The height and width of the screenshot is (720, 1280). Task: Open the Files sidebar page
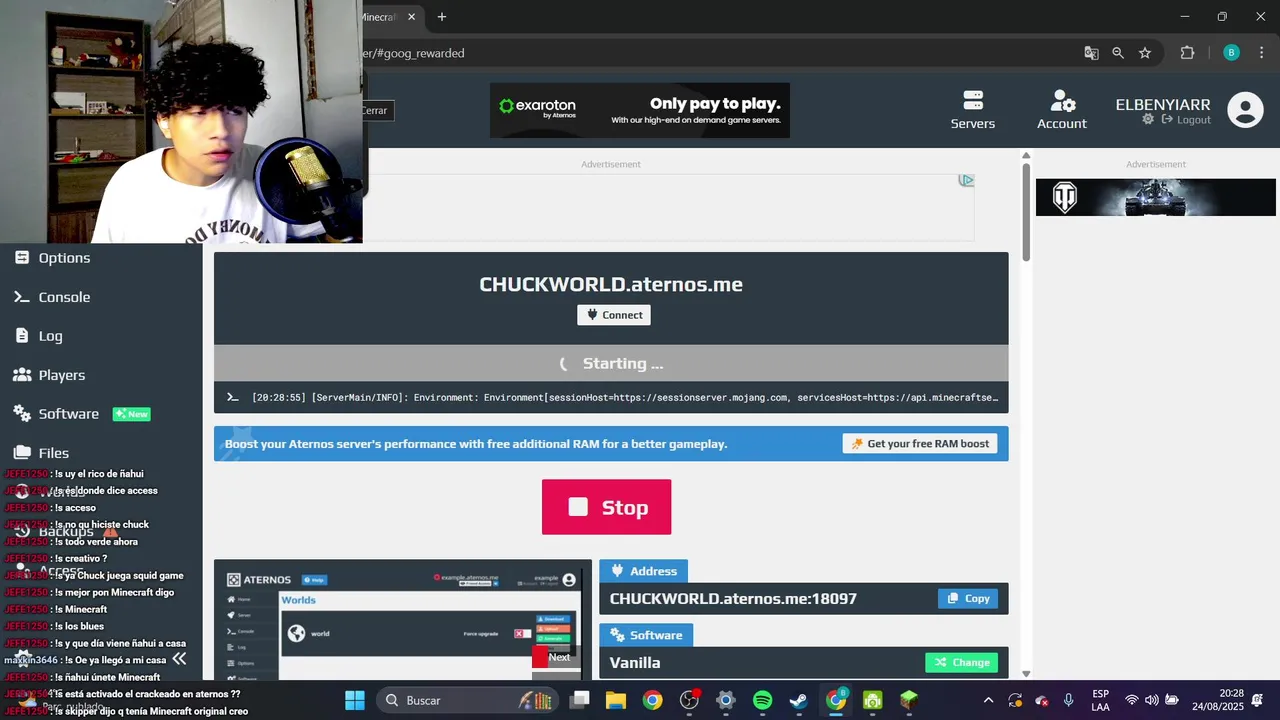[41, 453]
